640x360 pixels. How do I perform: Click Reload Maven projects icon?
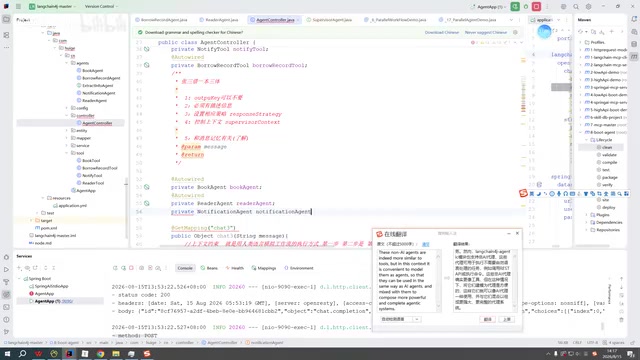click(580, 32)
